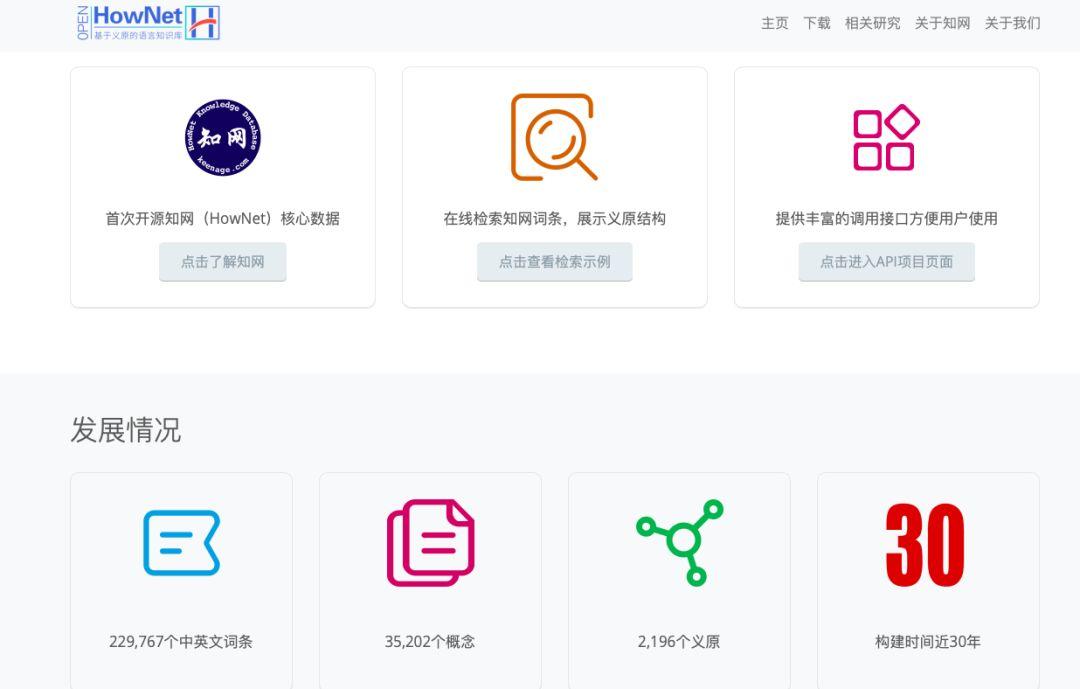Image resolution: width=1080 pixels, height=689 pixels.
Task: Click the text 首次开源知网（HowNet）核心数据
Action: coord(222,219)
